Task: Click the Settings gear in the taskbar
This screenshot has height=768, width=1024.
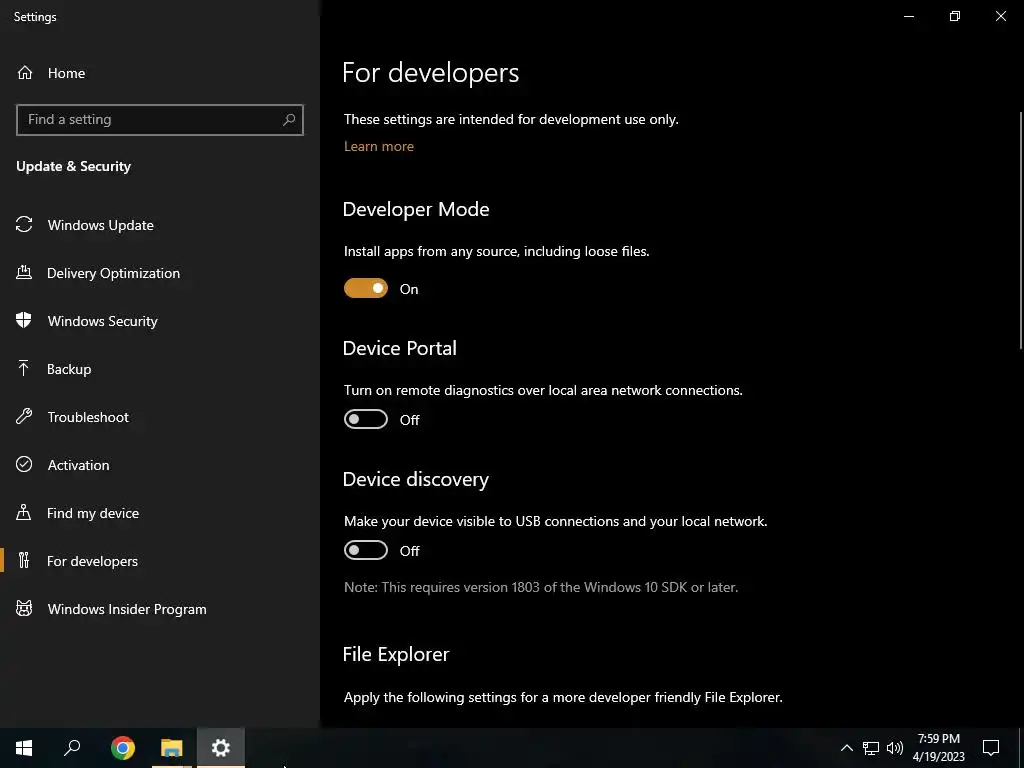Action: 221,748
